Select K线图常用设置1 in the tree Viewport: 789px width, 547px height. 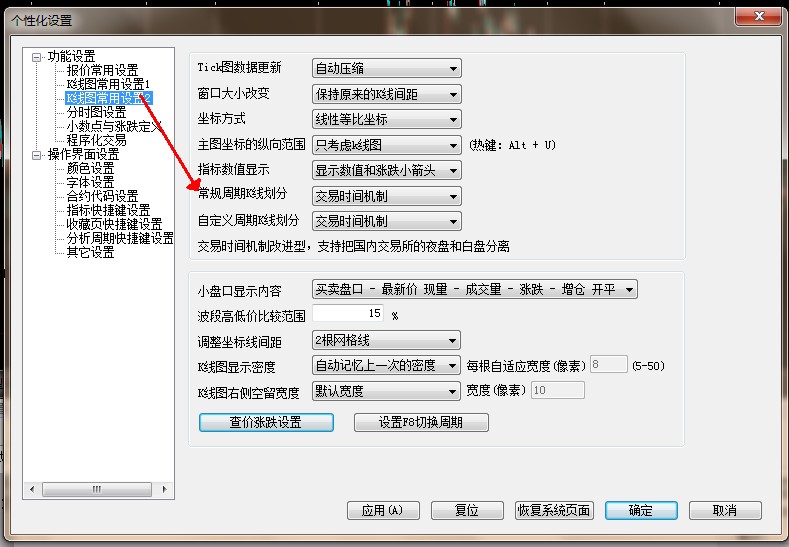pyautogui.click(x=108, y=84)
